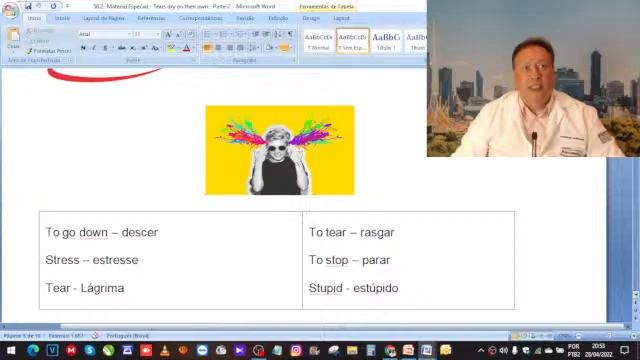Open the Exibição tab
This screenshot has width=640, height=360.
click(x=278, y=18)
